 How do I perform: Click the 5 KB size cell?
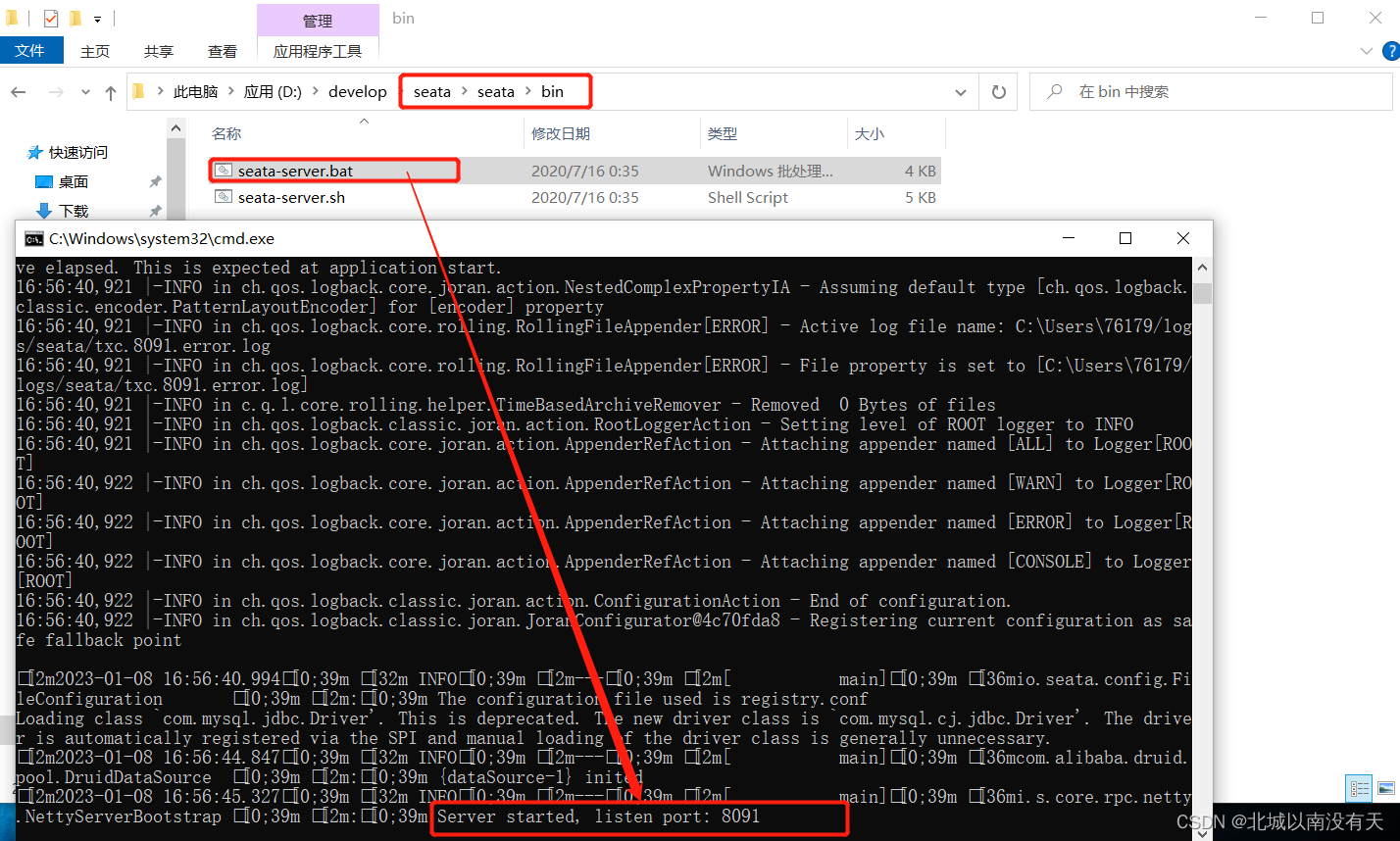pyautogui.click(x=921, y=197)
